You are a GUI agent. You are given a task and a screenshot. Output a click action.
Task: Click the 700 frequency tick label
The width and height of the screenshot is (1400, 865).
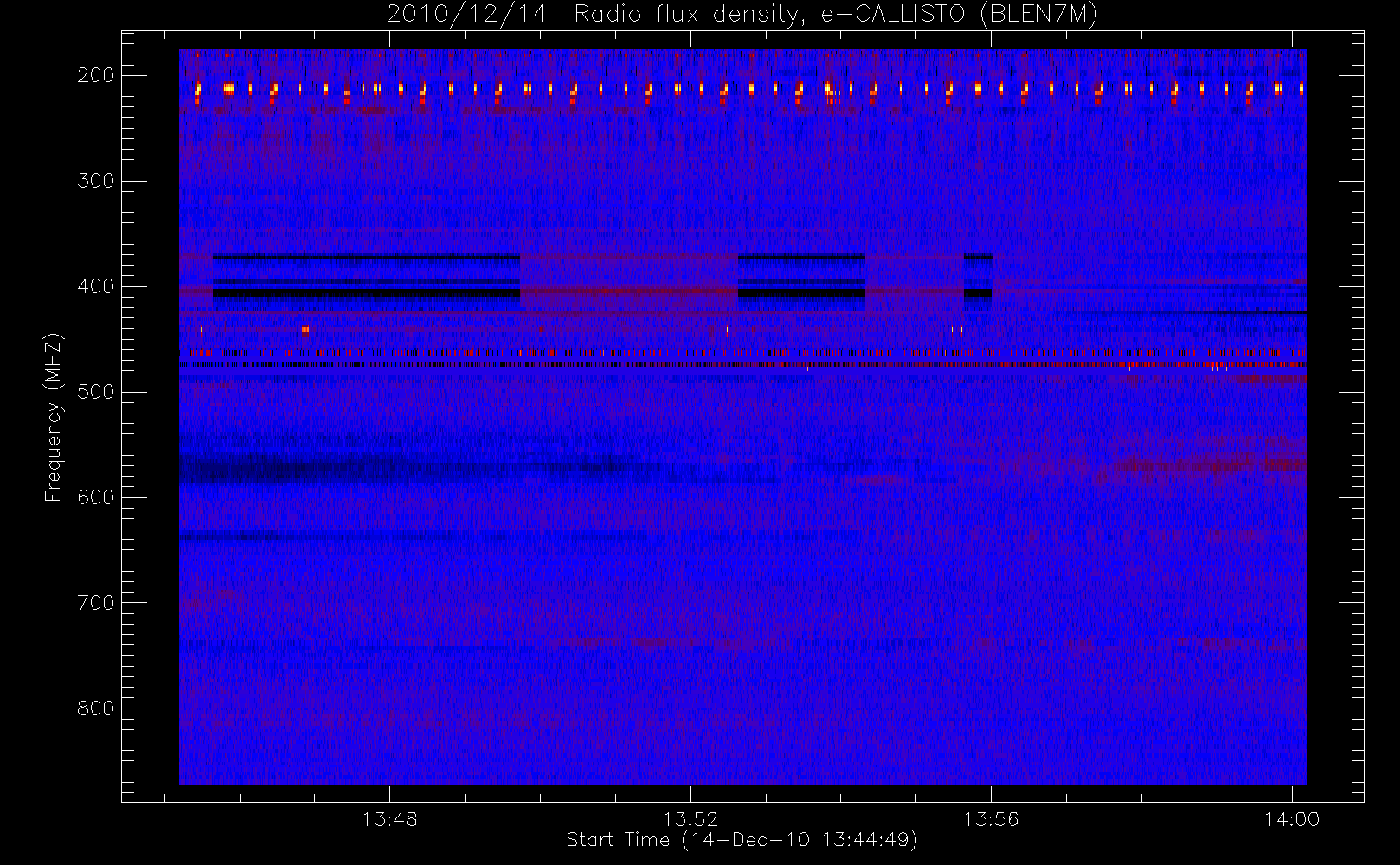click(x=95, y=603)
